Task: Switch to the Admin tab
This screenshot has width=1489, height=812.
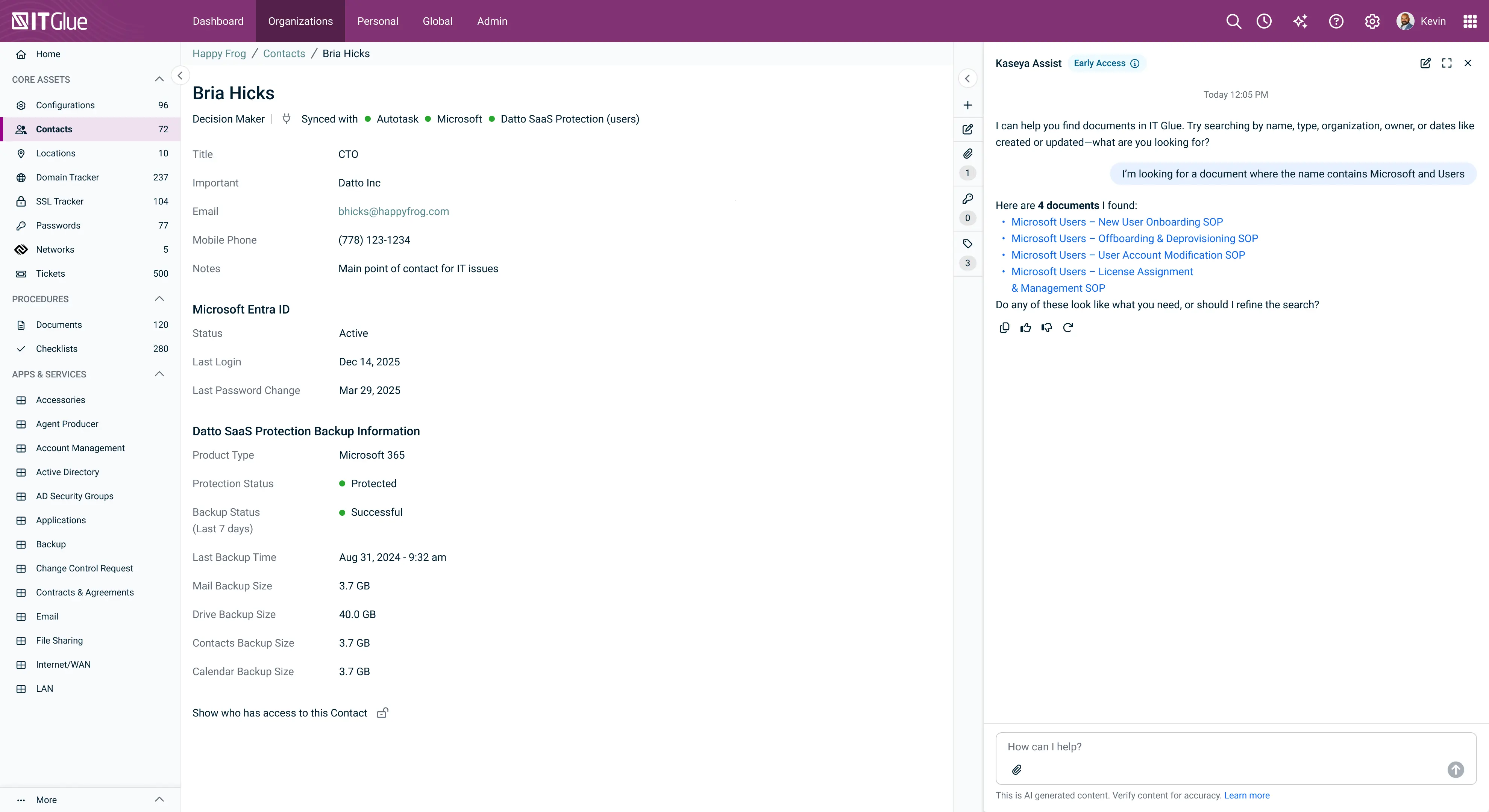Action: point(493,21)
